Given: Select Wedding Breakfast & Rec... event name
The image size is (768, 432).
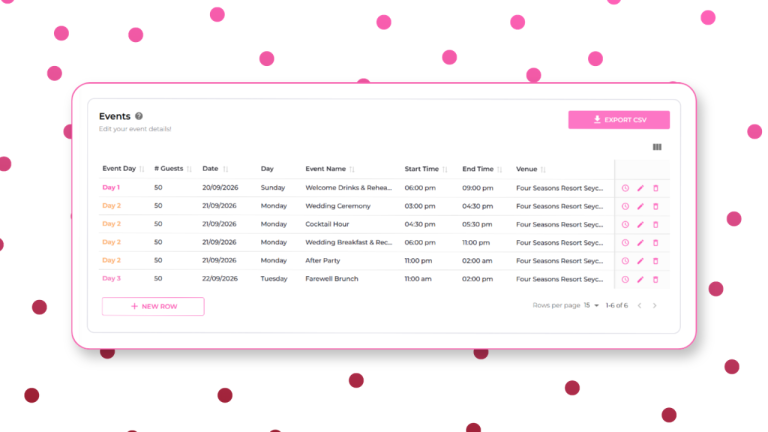Looking at the screenshot, I should pyautogui.click(x=349, y=242).
